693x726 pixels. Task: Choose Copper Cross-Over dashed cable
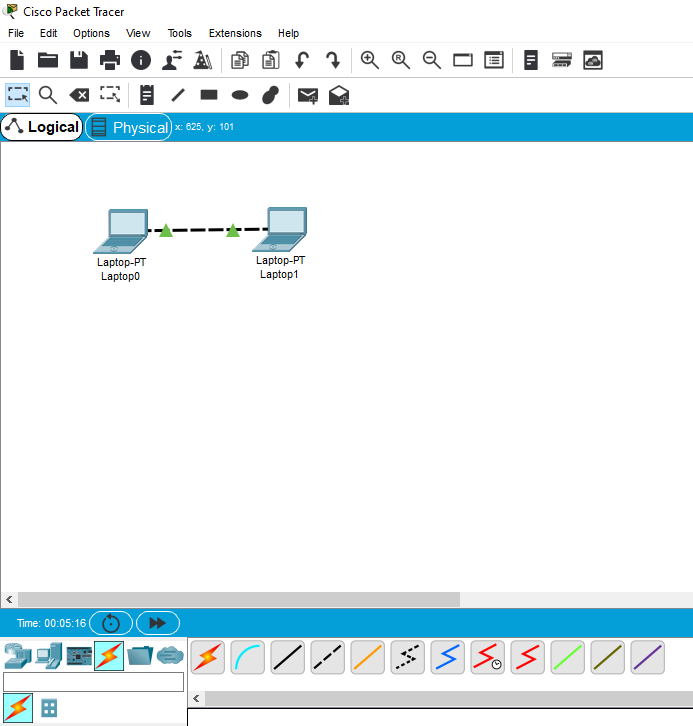(x=328, y=657)
